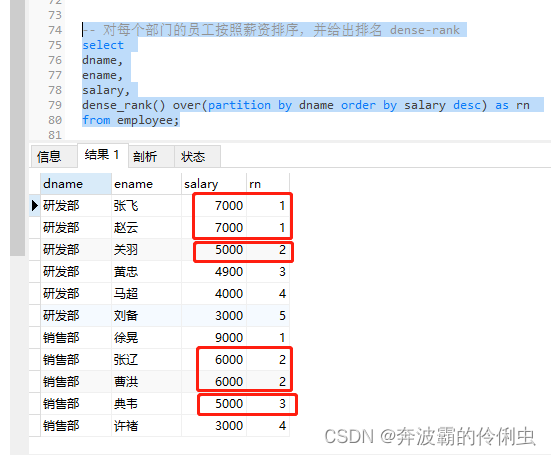Select the 赵云 cell
The image size is (551, 455).
coord(147,228)
